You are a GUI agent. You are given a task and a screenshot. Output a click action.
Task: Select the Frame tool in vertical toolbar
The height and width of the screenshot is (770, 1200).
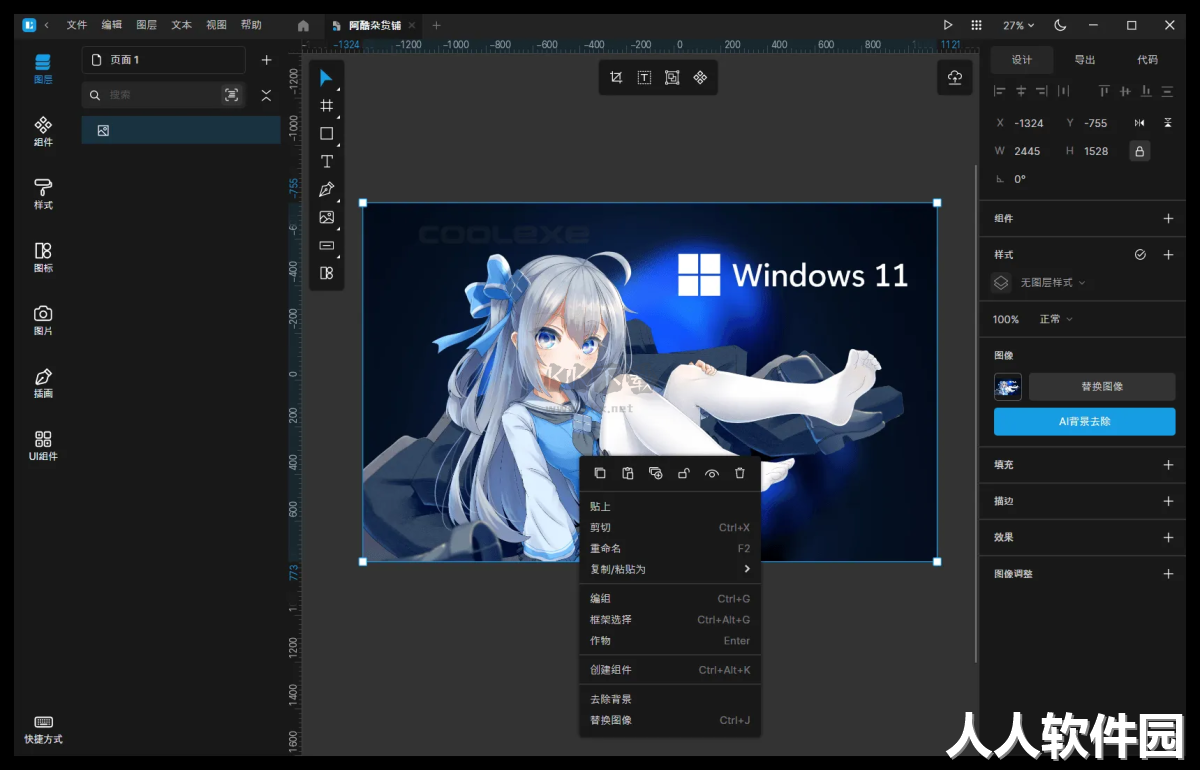(x=326, y=105)
